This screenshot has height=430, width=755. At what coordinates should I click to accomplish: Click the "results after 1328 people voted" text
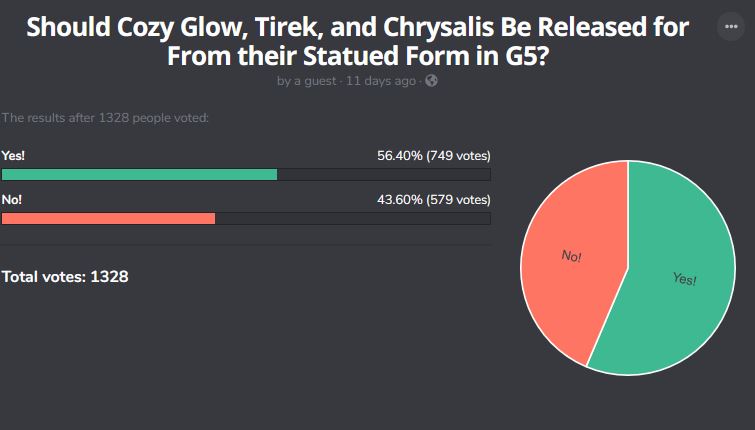(x=105, y=118)
